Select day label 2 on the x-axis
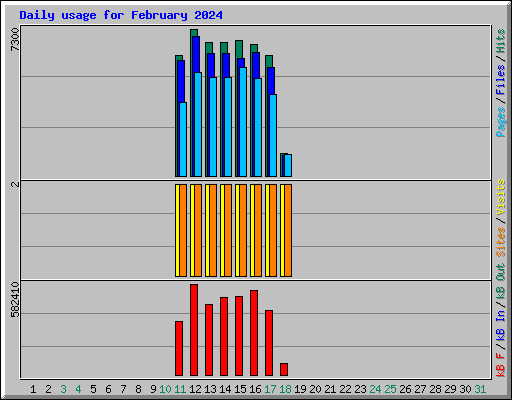 point(48,389)
